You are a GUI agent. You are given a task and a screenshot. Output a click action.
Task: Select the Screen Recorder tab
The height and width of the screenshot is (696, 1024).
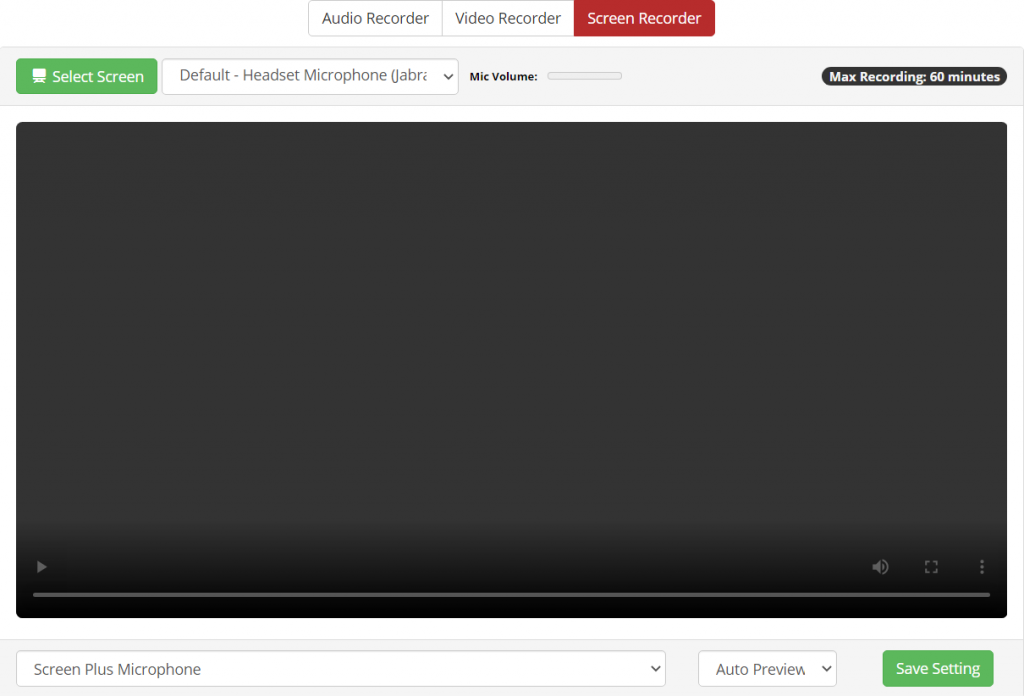(x=644, y=18)
